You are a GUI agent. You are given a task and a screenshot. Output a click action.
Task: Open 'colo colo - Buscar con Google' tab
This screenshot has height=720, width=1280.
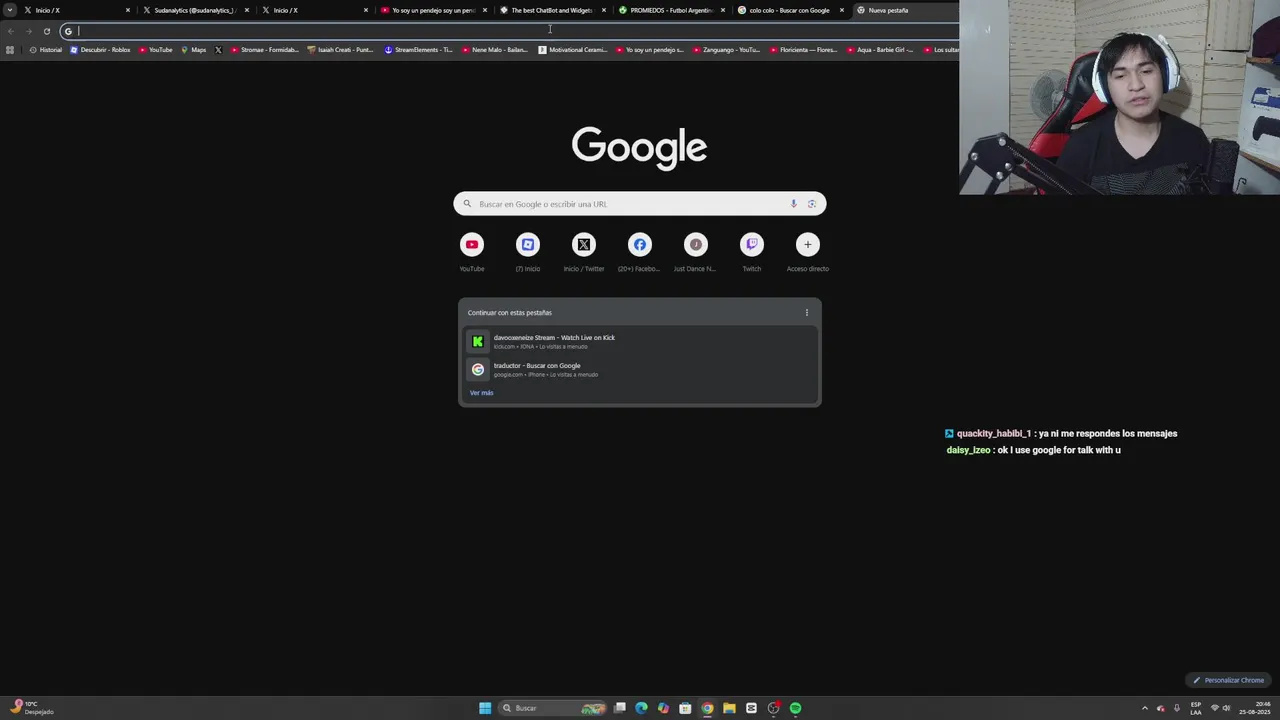coord(790,10)
